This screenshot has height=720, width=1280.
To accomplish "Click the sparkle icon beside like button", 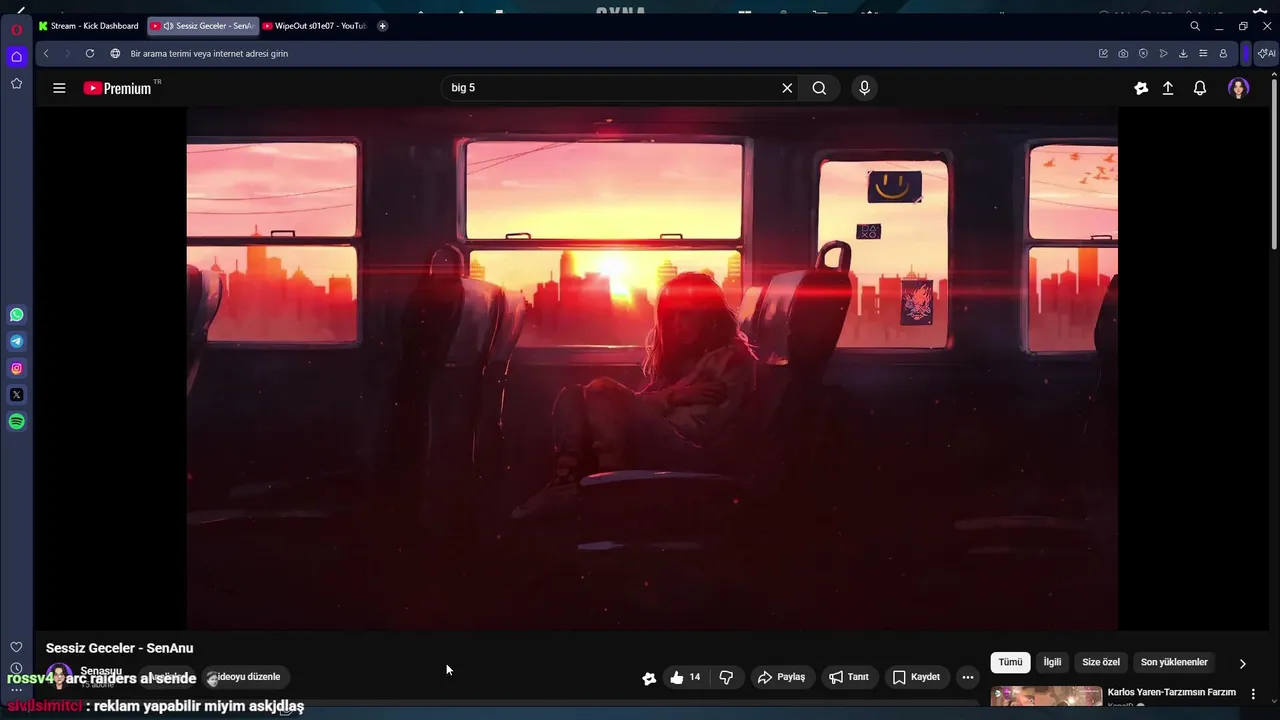I will pyautogui.click(x=649, y=678).
